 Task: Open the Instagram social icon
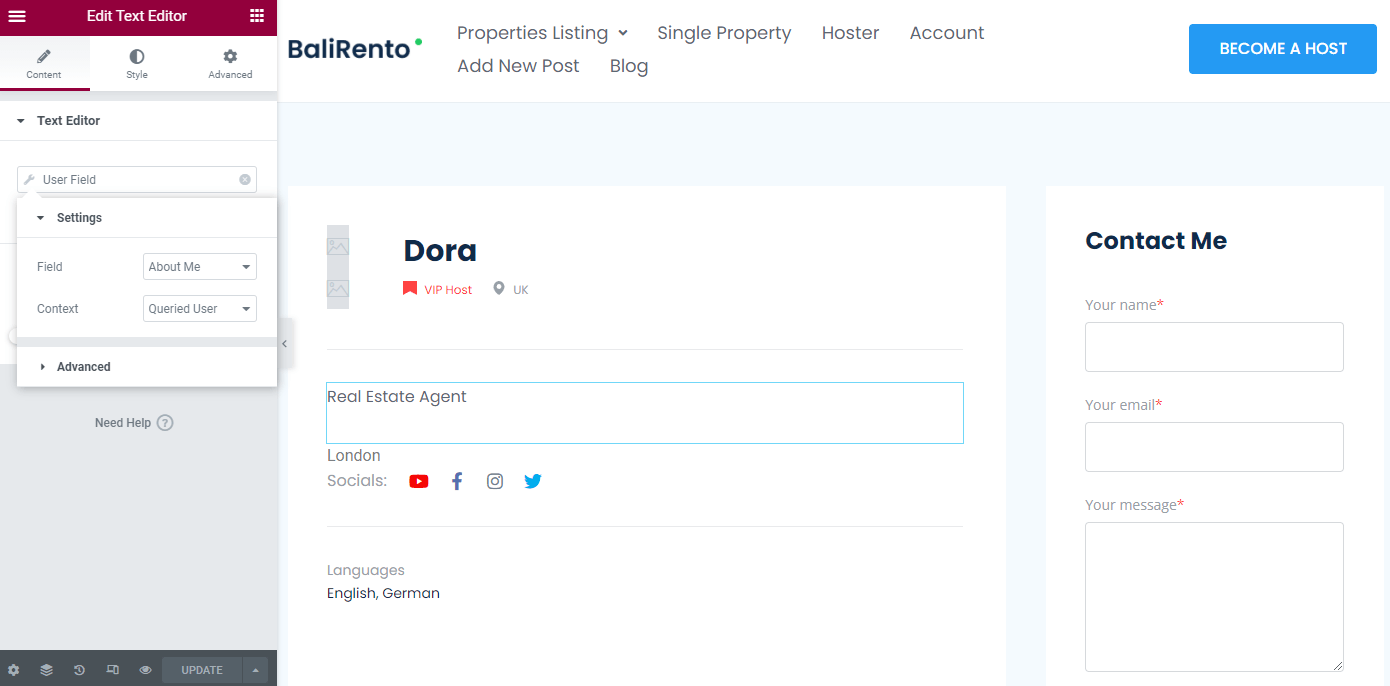[495, 481]
